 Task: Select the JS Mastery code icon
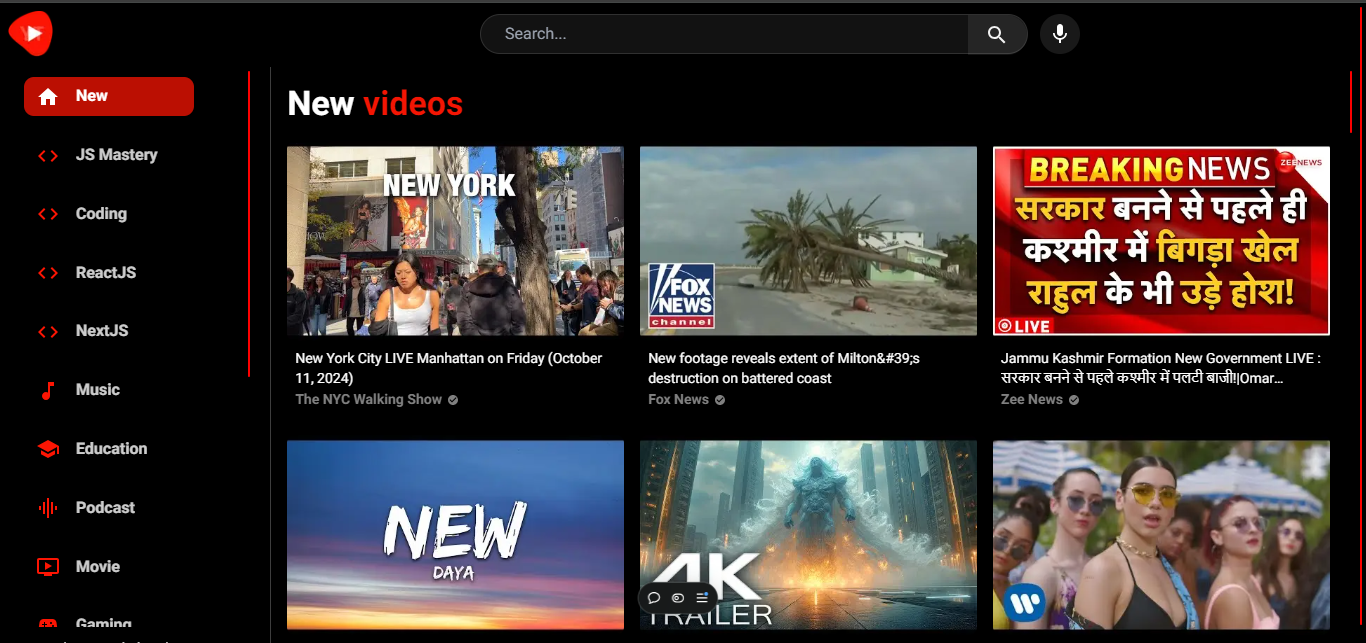[x=48, y=155]
